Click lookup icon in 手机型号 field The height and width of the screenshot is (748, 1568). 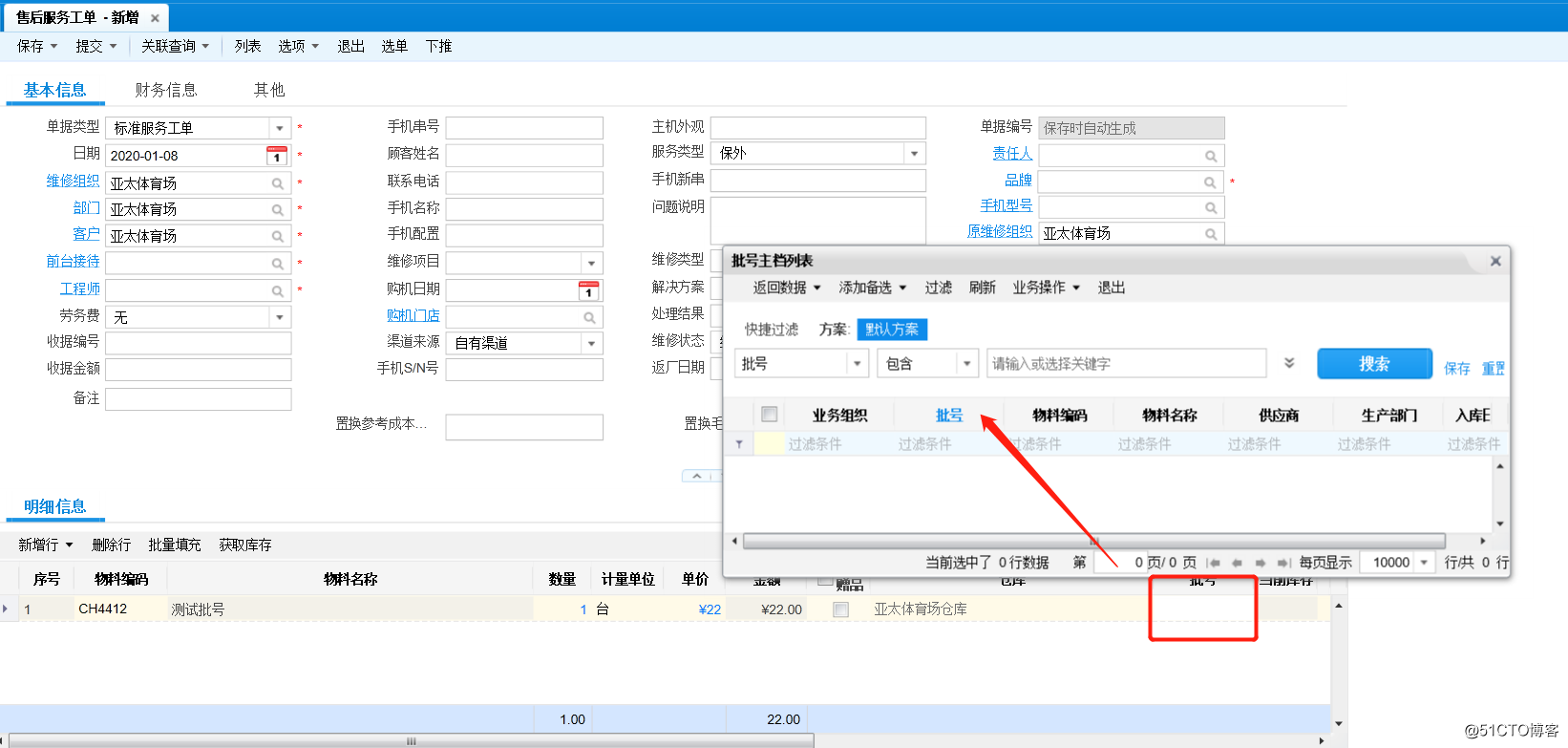(1211, 207)
